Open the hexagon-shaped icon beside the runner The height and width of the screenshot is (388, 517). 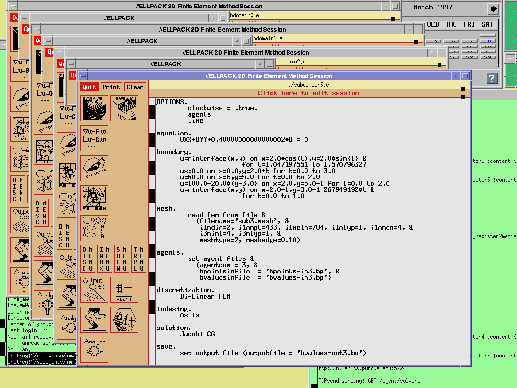124,320
